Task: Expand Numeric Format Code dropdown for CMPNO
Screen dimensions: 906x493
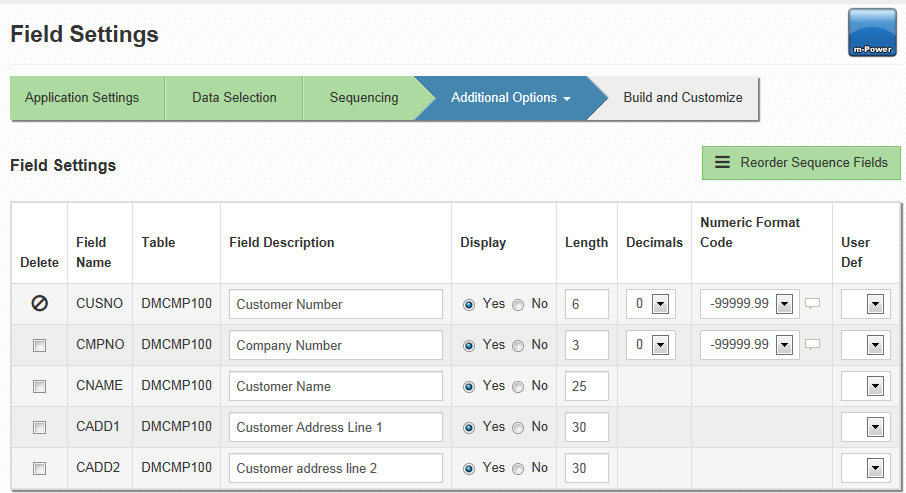Action: point(783,345)
